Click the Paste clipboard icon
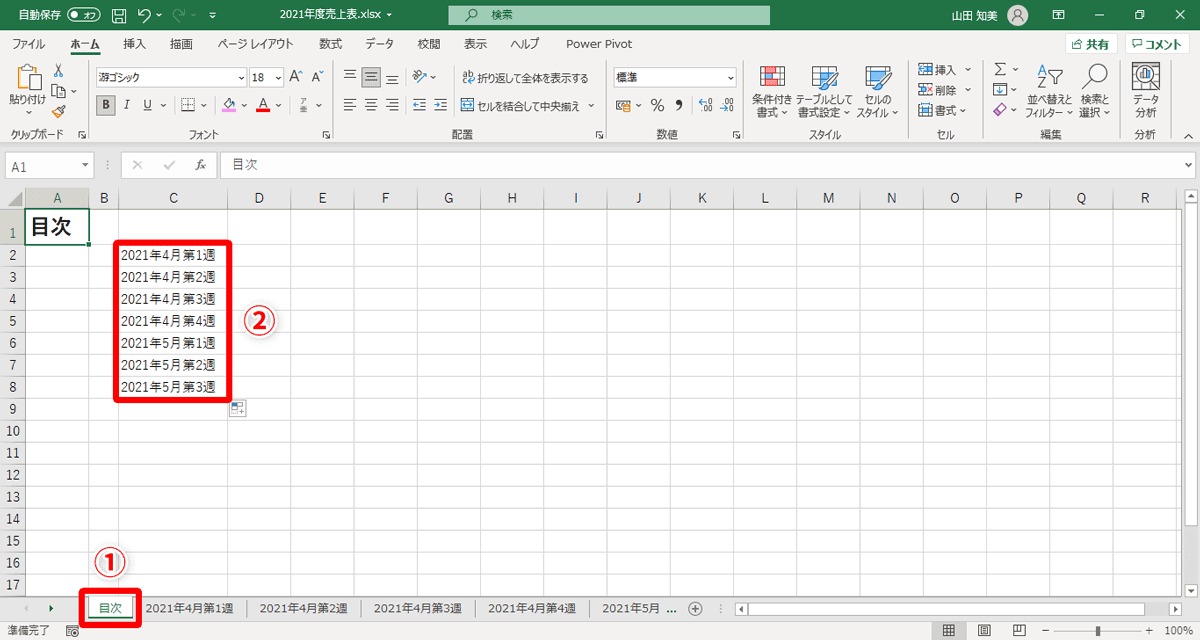The width and height of the screenshot is (1200, 640). pyautogui.click(x=27, y=78)
